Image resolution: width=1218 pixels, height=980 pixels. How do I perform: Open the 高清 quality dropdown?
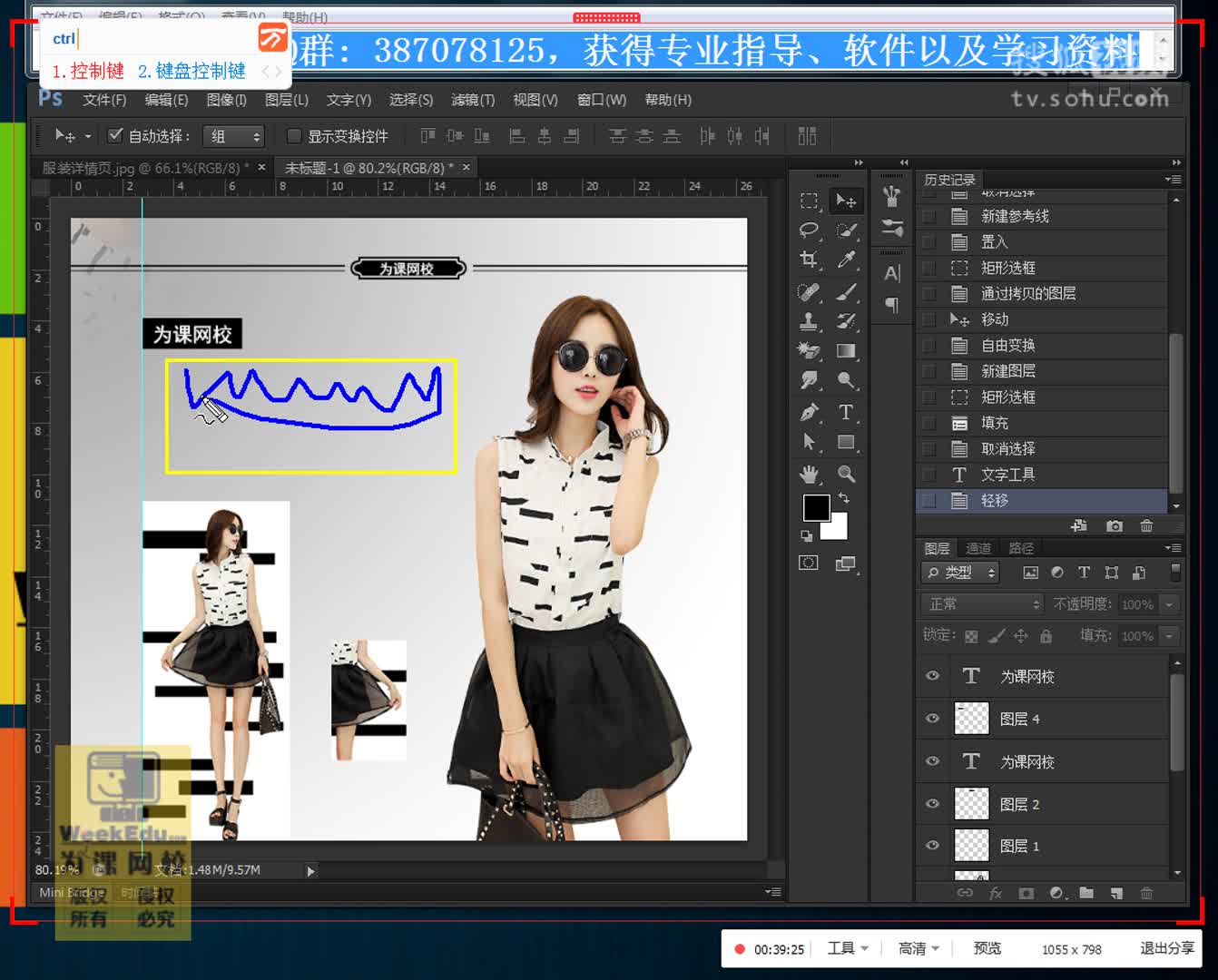(x=918, y=948)
